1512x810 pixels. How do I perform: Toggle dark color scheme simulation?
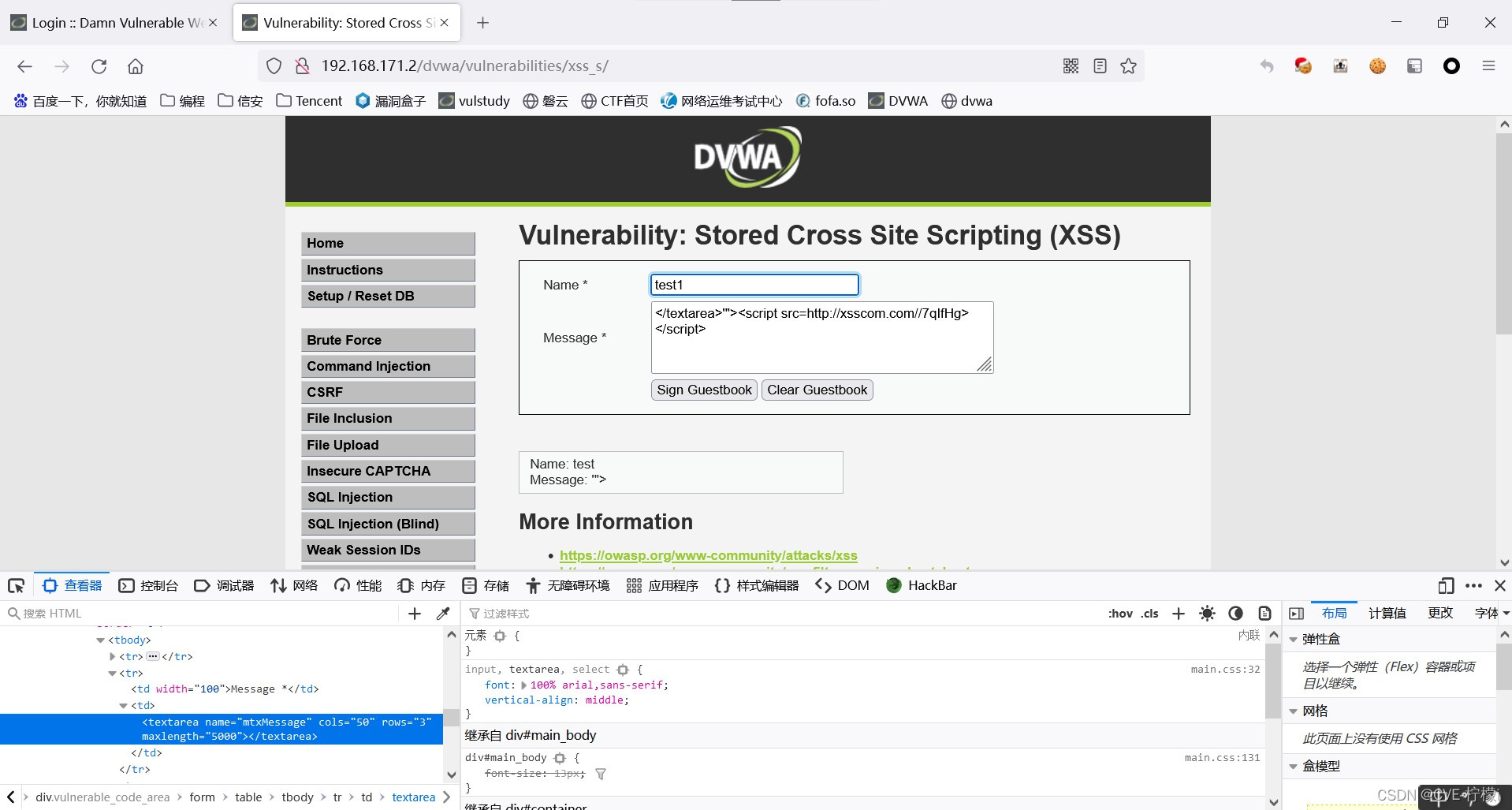click(1235, 614)
